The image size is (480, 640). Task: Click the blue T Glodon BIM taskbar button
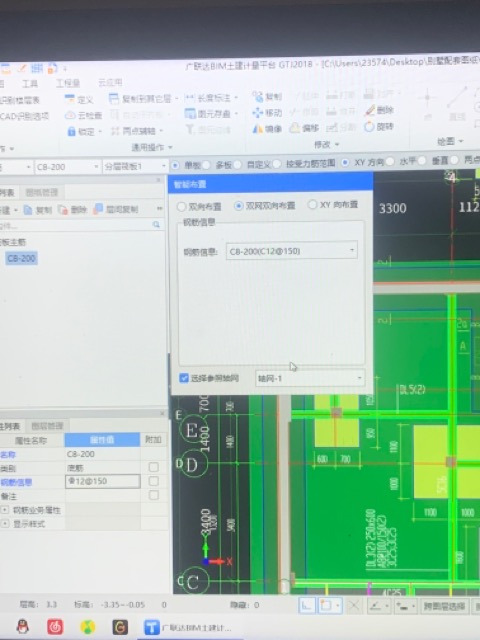coord(188,627)
